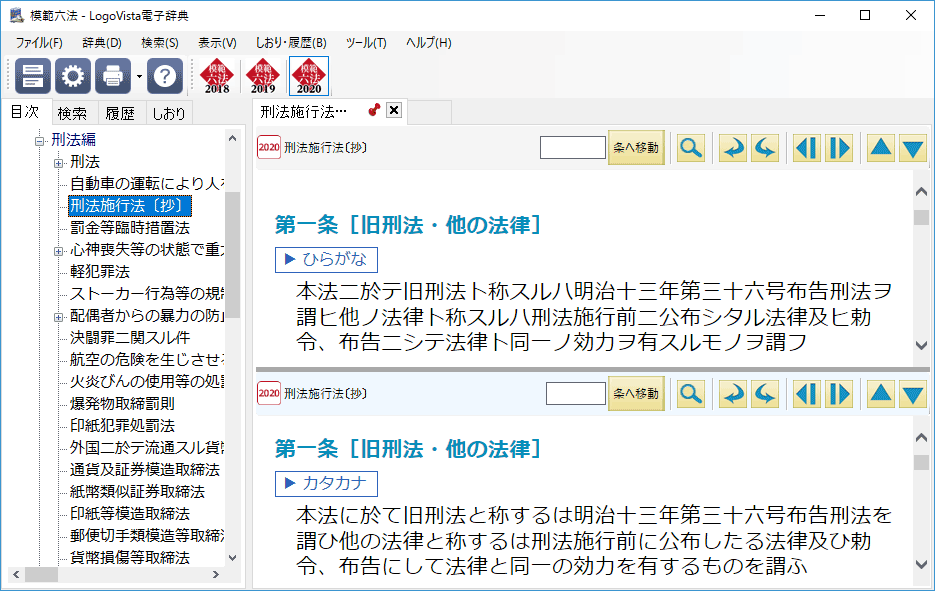Select the 模範六法 2018 dictionary icon

217,76
